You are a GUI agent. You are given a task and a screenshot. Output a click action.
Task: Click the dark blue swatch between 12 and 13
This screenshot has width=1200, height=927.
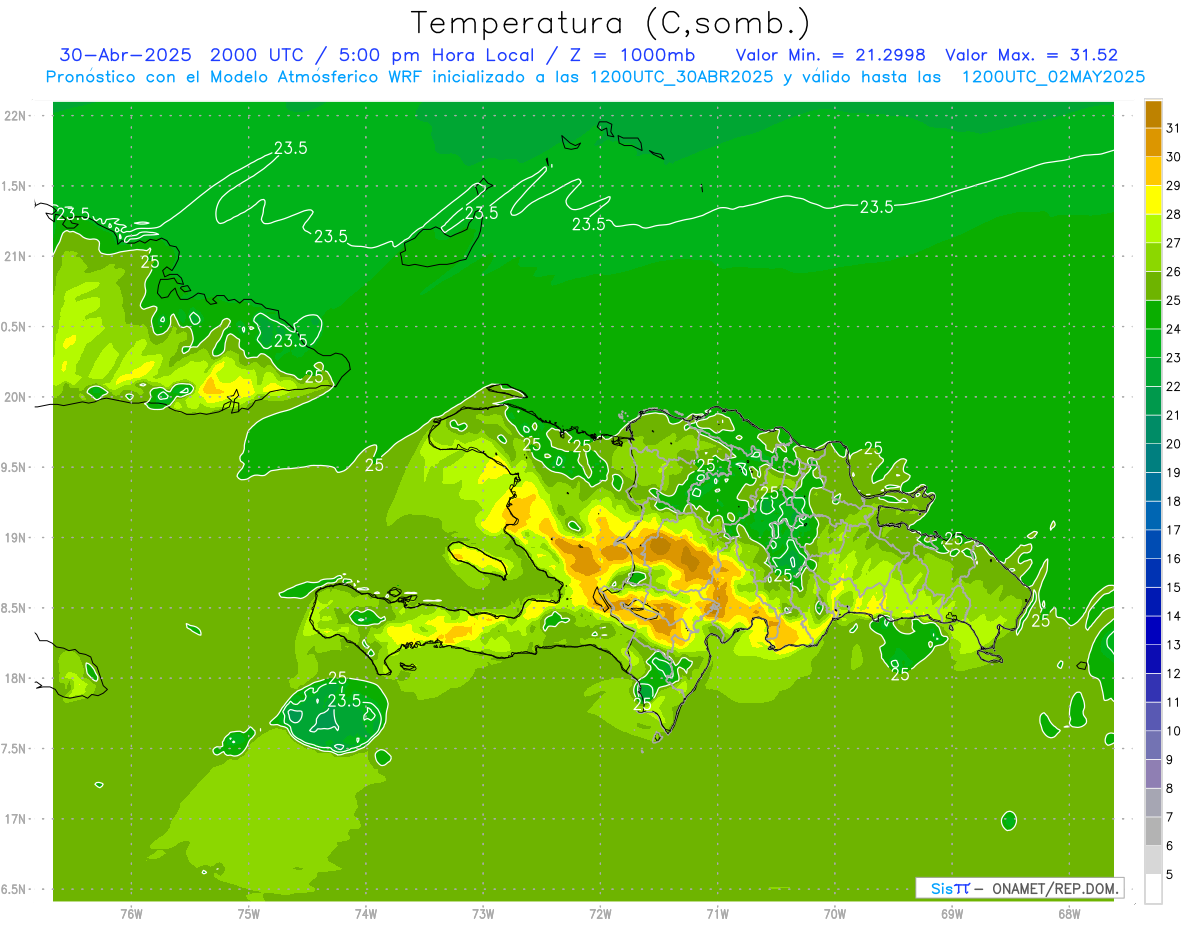coord(1153,659)
